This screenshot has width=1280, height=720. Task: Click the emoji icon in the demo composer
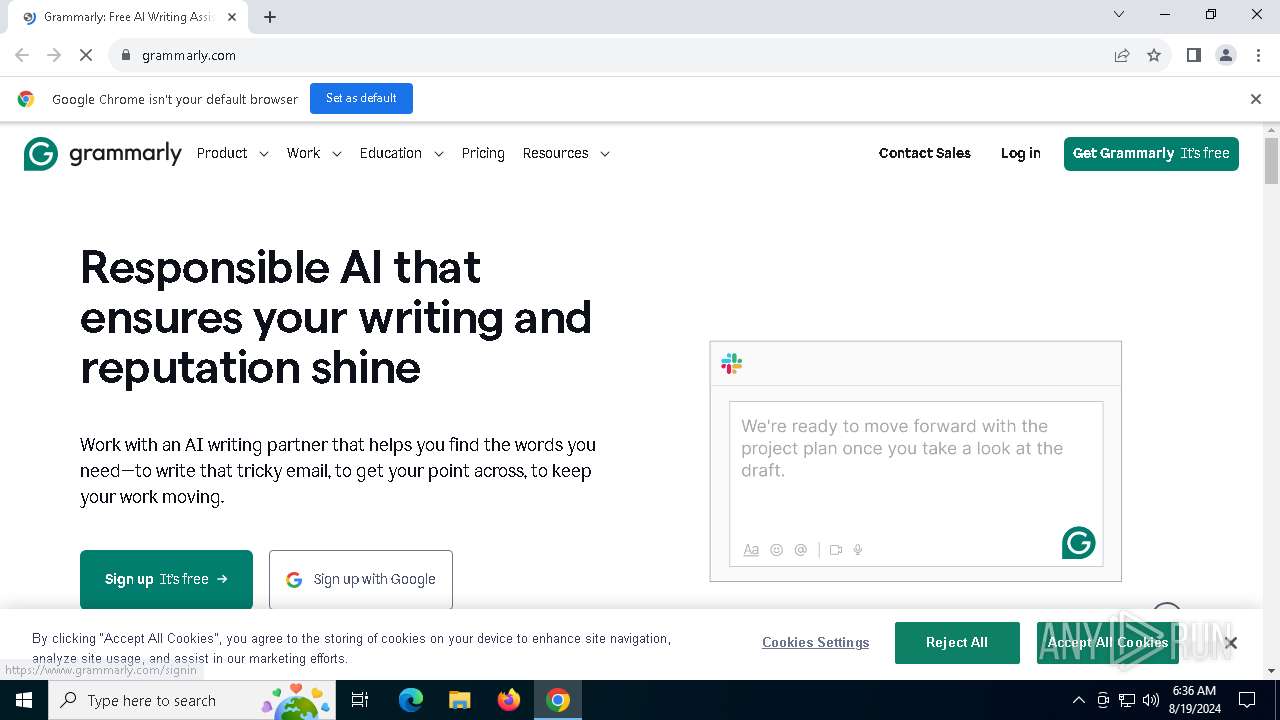(x=776, y=550)
